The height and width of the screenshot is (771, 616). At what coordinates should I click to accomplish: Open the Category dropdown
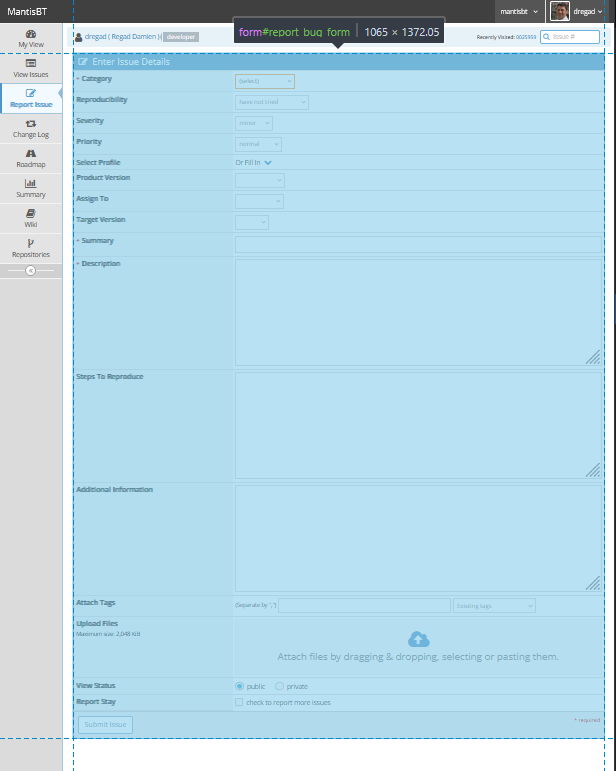click(264, 82)
